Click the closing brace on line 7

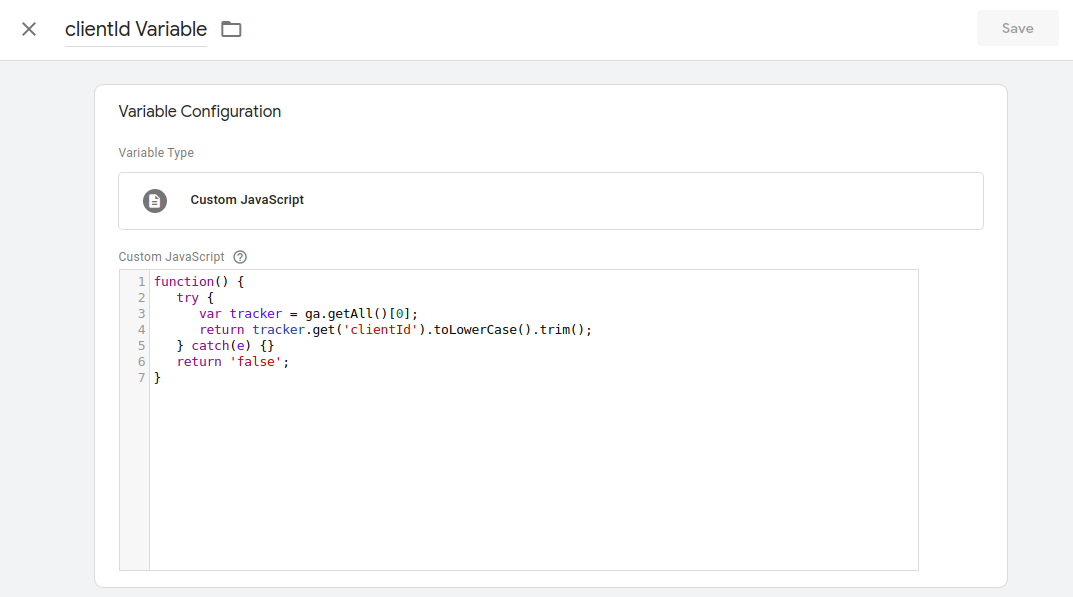(157, 378)
